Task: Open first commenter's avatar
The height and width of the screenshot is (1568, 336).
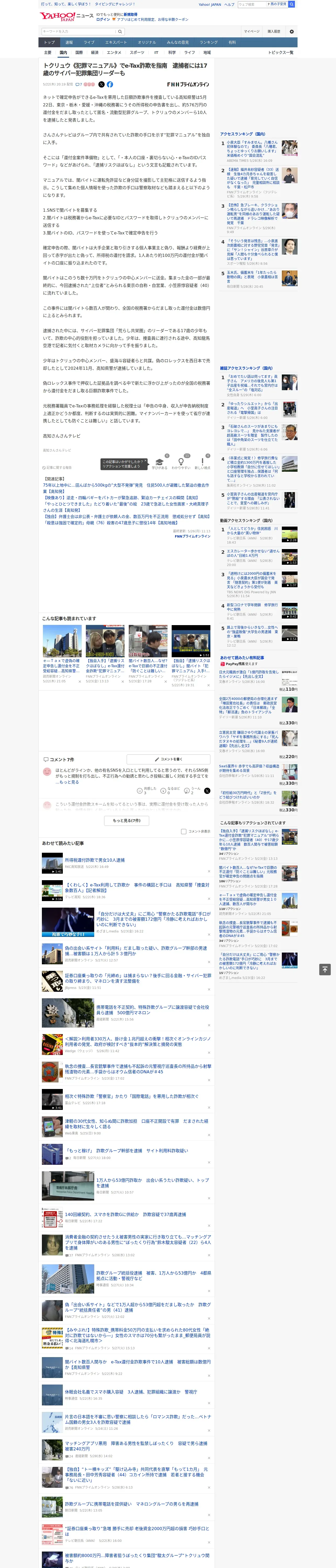Action: click(47, 772)
